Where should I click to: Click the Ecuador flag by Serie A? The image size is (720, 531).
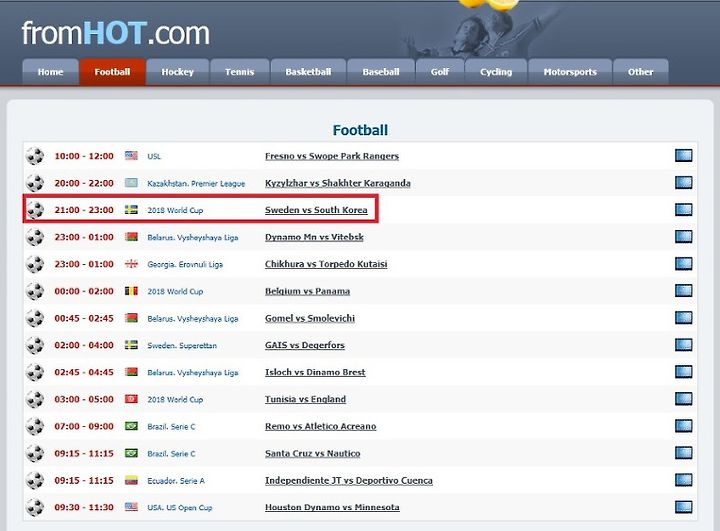point(131,480)
